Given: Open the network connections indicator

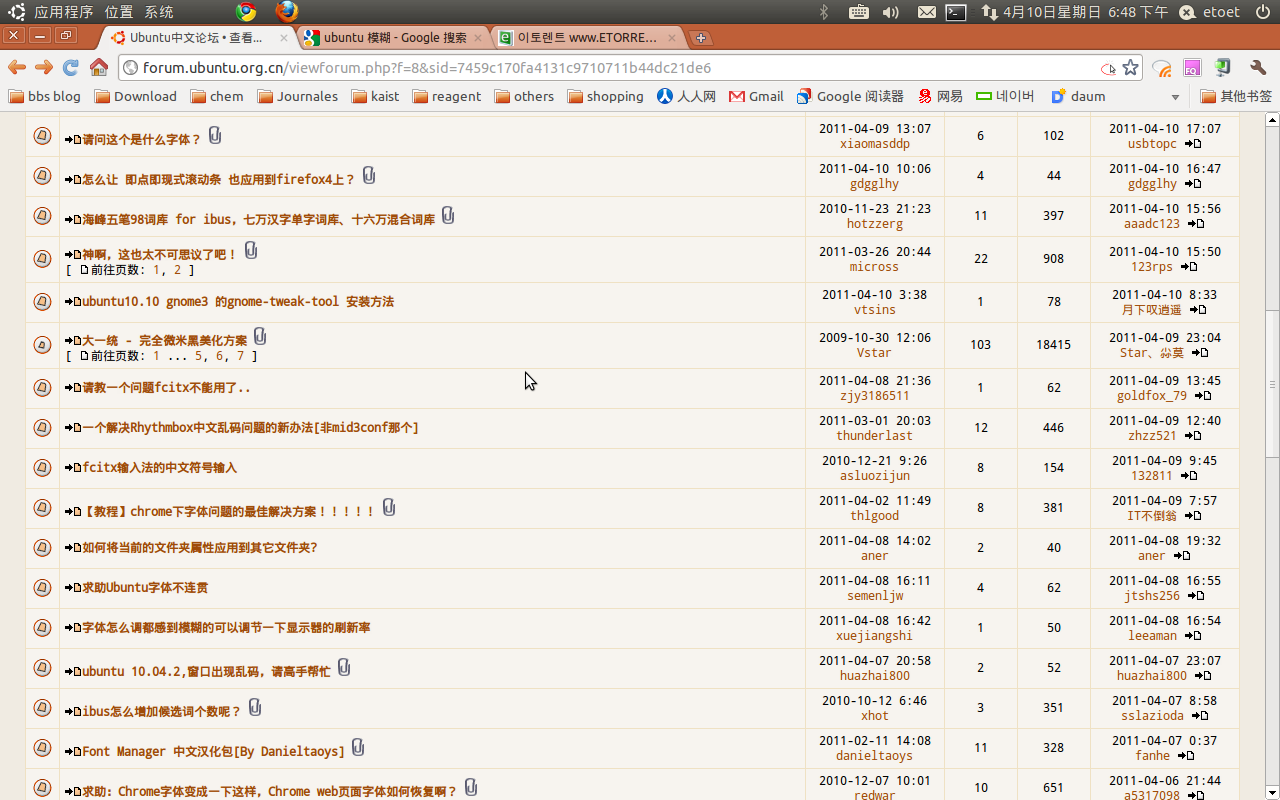Looking at the screenshot, I should (989, 12).
